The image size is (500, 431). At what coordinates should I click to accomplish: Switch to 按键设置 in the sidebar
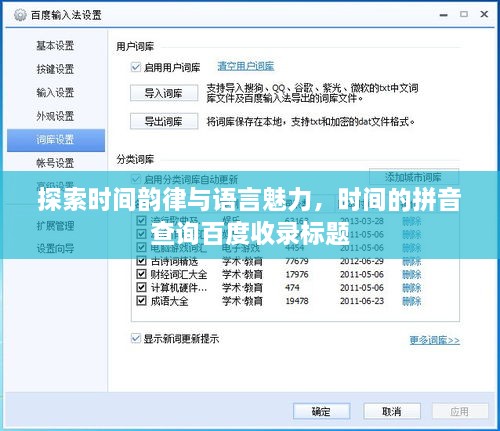55,69
